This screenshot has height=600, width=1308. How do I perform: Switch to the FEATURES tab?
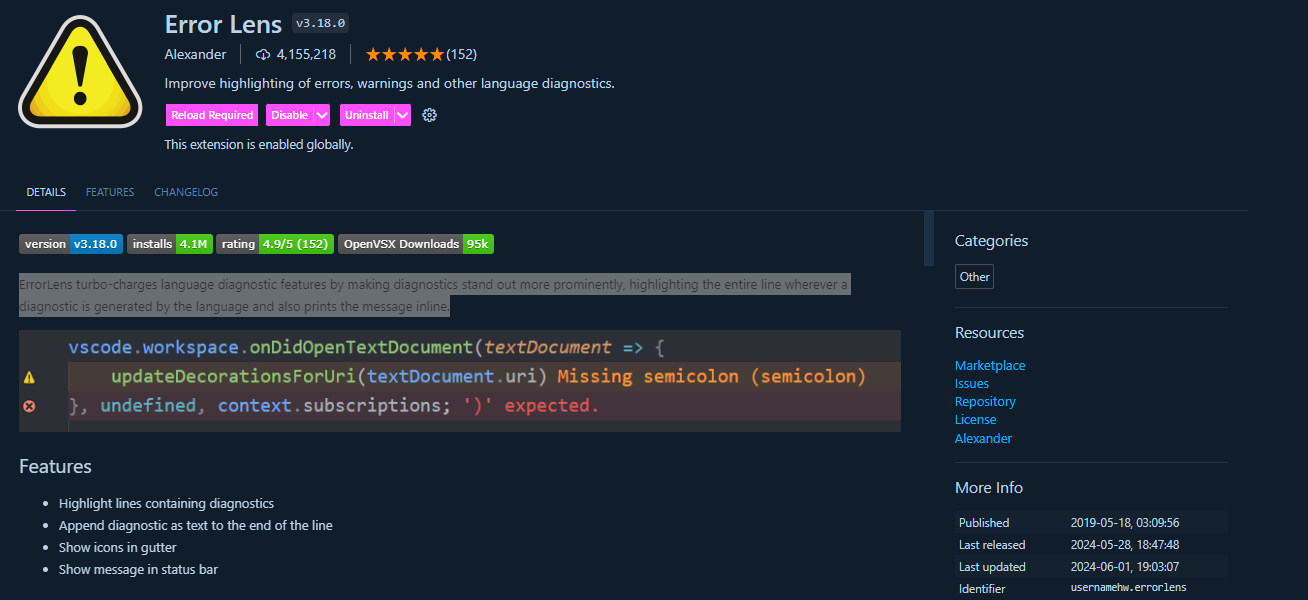[110, 192]
